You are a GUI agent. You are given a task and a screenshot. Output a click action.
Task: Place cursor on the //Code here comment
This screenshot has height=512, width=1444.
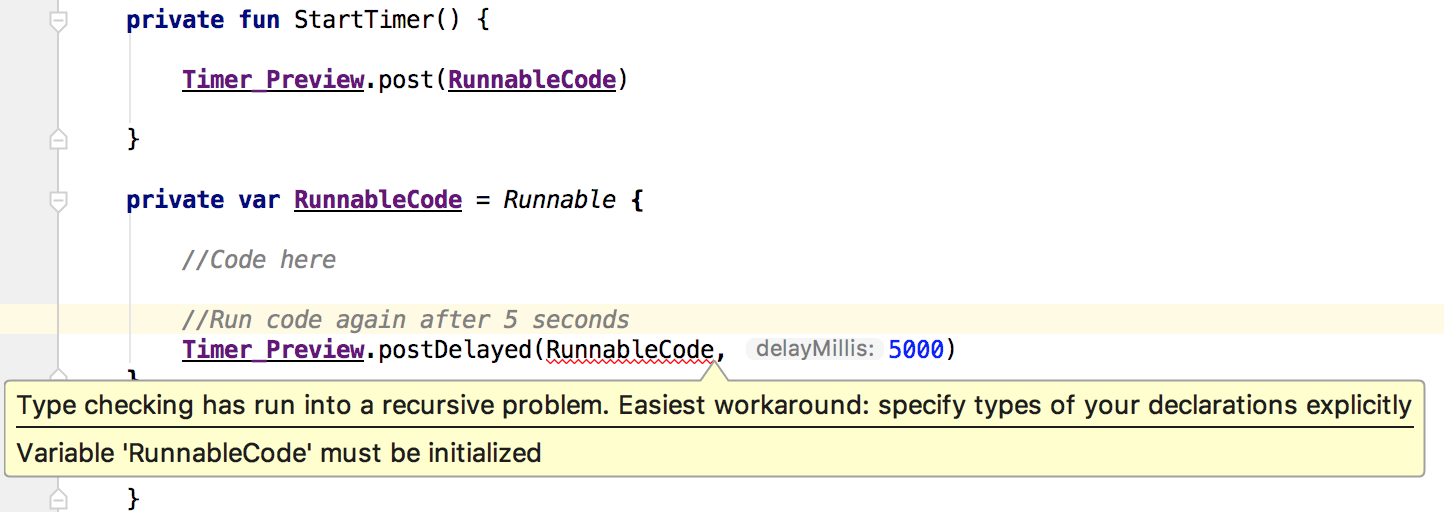[259, 260]
